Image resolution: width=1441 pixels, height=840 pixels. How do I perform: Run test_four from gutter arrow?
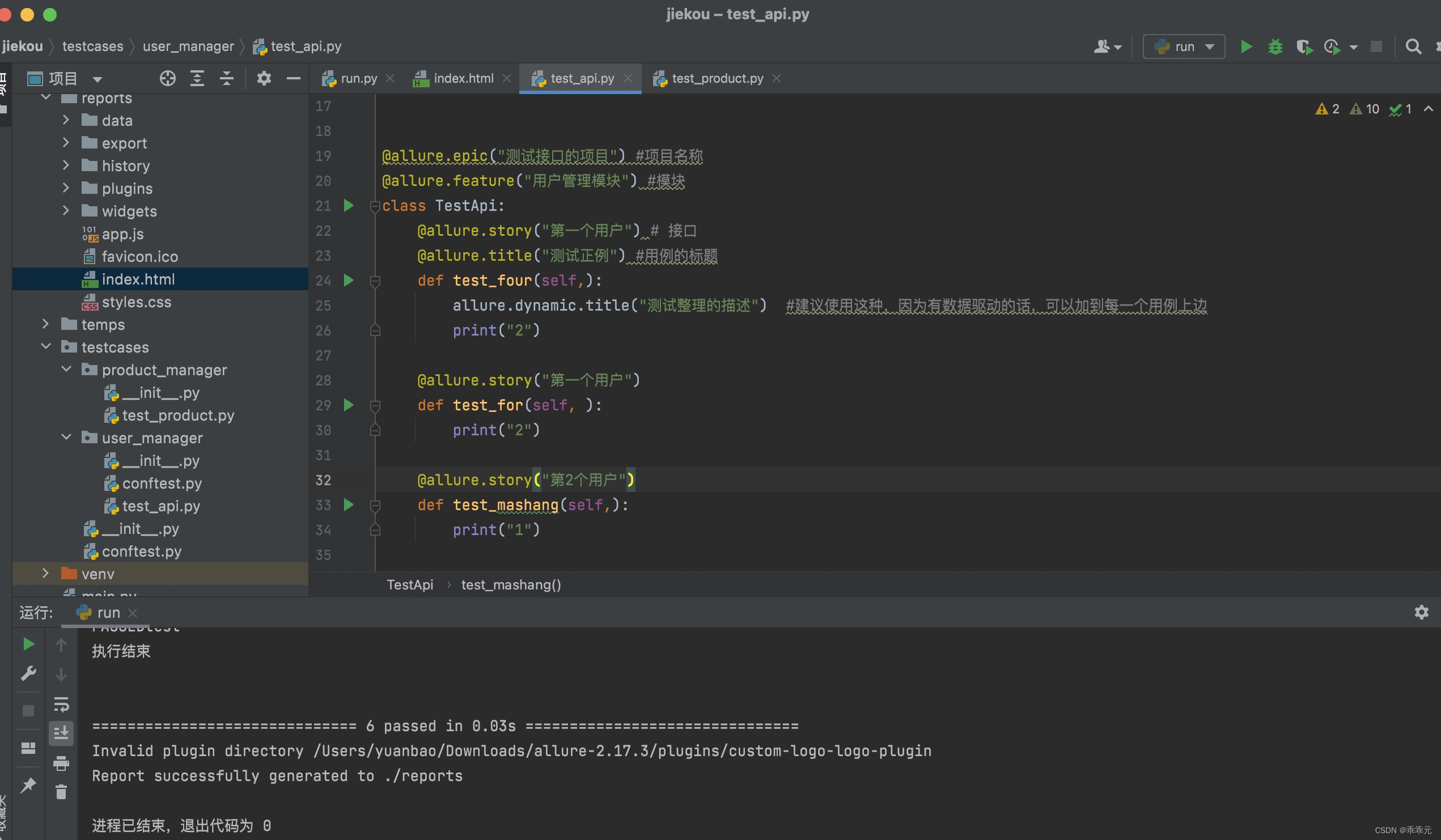click(348, 280)
